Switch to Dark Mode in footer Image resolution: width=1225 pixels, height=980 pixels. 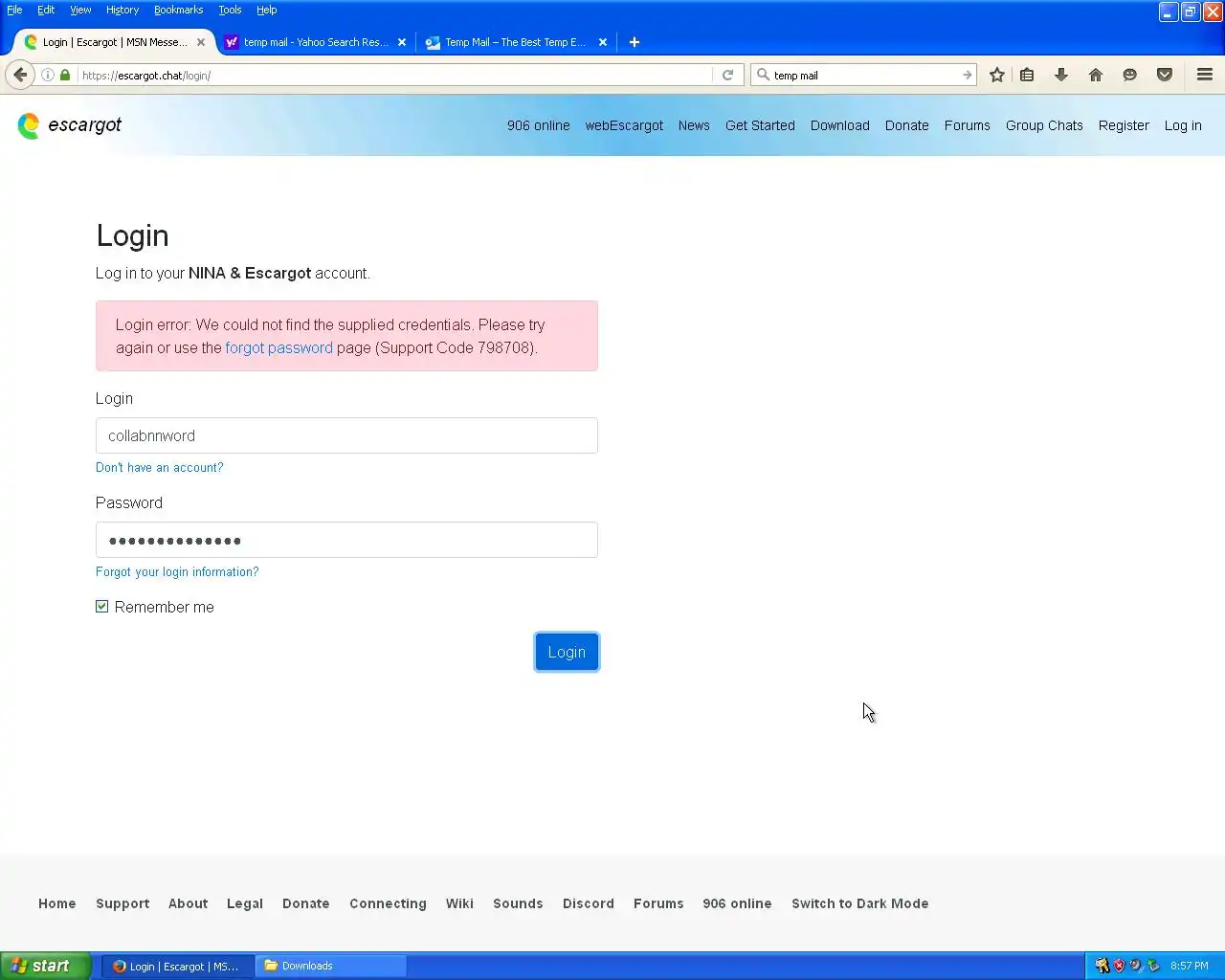point(859,903)
